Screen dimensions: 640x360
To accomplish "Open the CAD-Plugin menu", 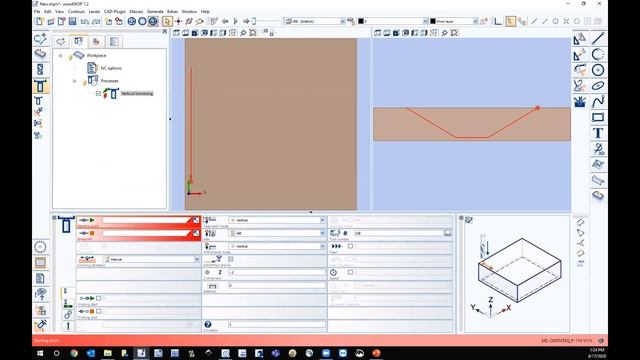I will [x=115, y=11].
